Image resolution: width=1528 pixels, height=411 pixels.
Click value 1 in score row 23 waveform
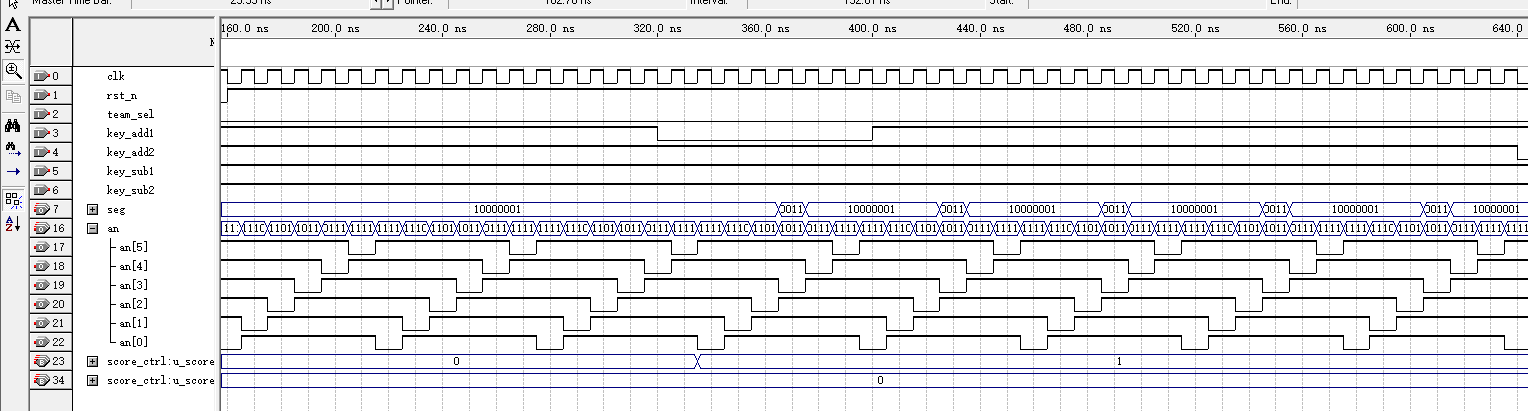coord(1118,361)
